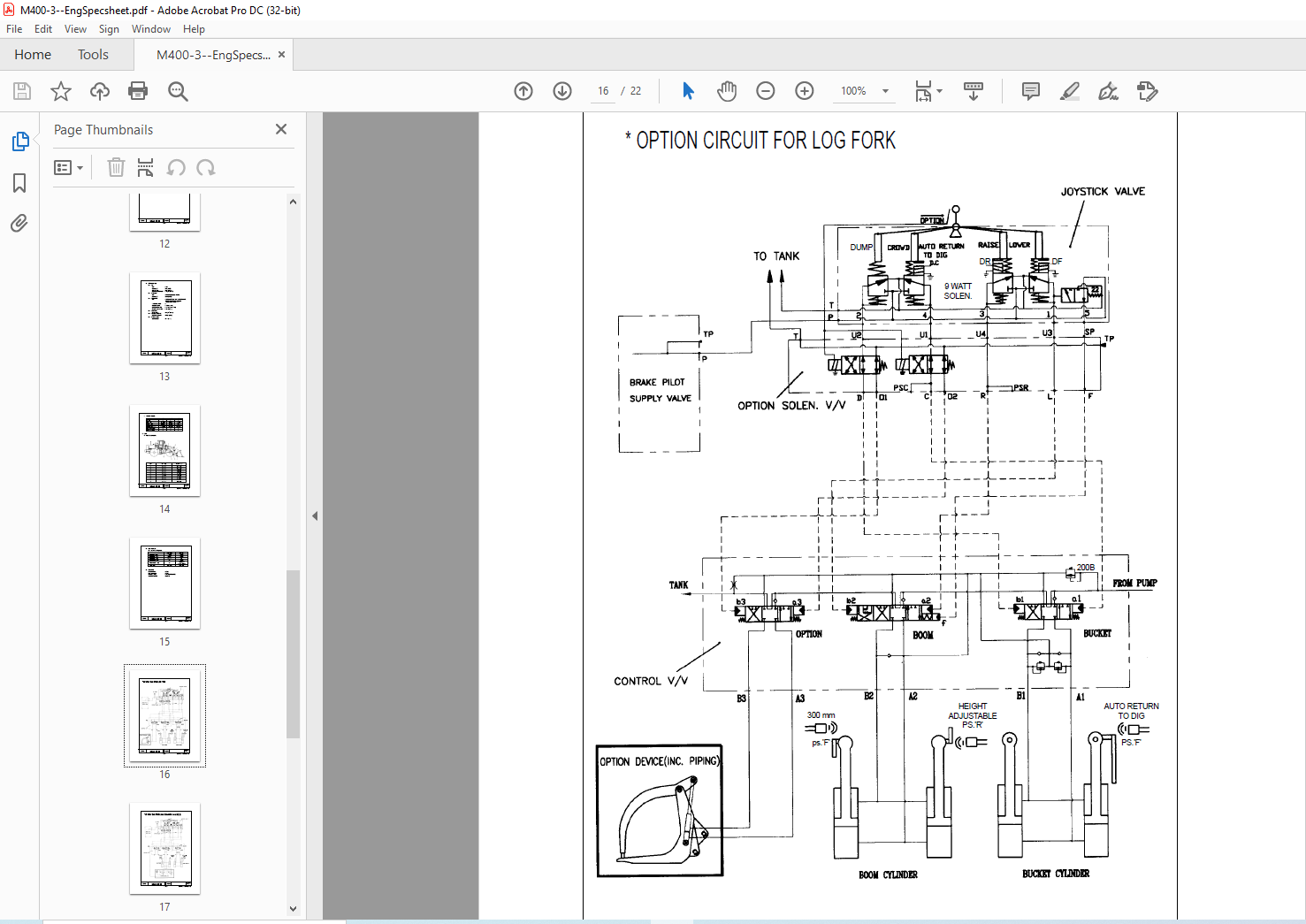This screenshot has height=924, width=1306.
Task: Go to previous page arrow
Action: 523,91
